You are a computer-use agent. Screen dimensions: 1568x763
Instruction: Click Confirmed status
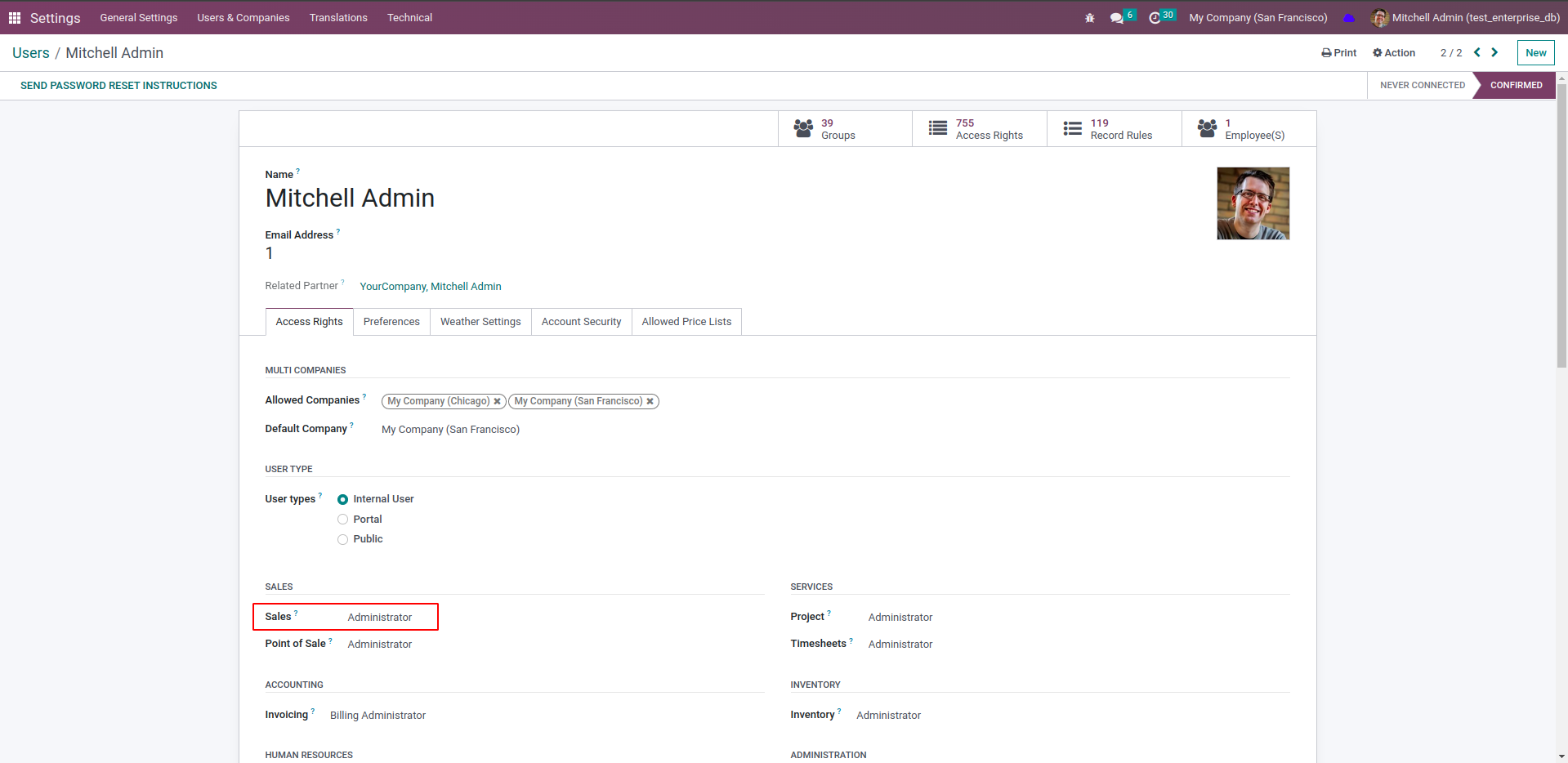(1516, 86)
